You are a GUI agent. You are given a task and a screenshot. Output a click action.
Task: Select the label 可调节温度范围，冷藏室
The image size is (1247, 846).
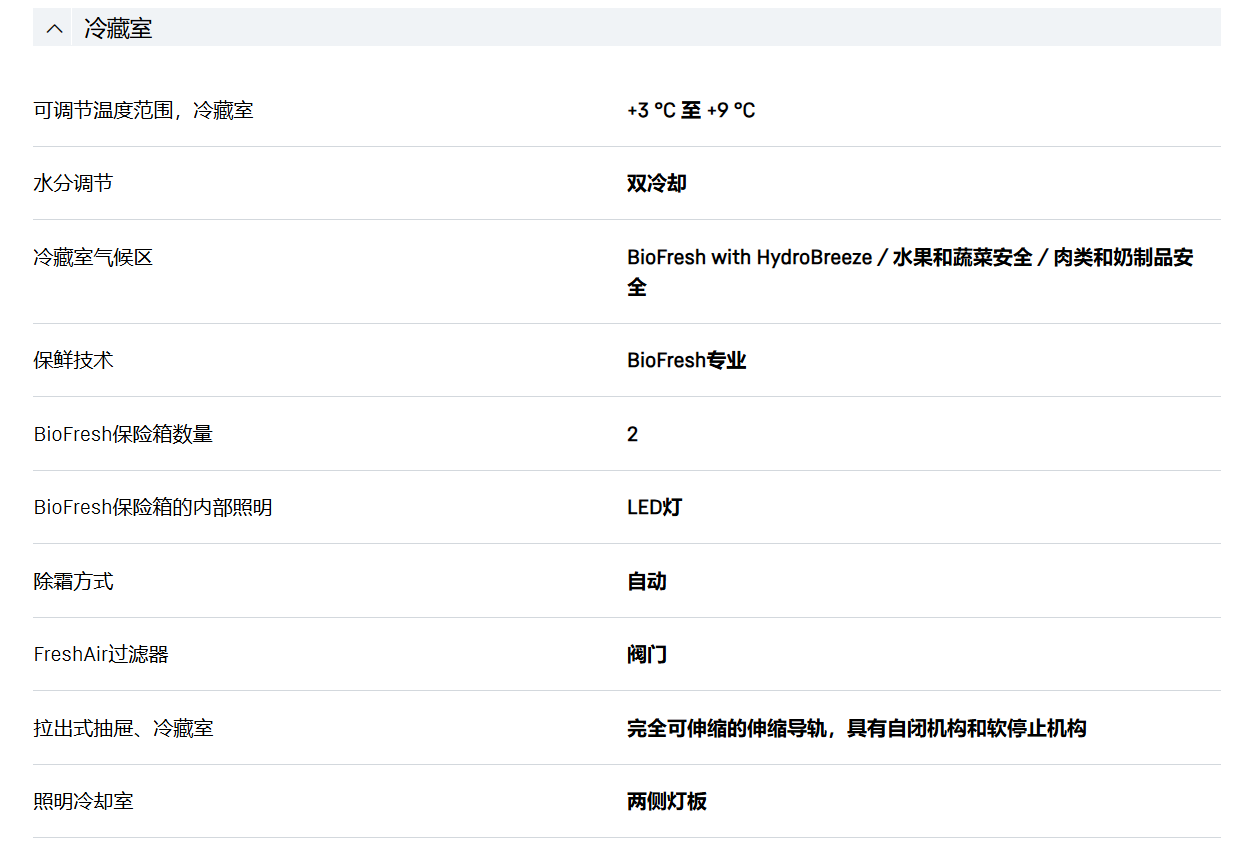click(x=143, y=110)
